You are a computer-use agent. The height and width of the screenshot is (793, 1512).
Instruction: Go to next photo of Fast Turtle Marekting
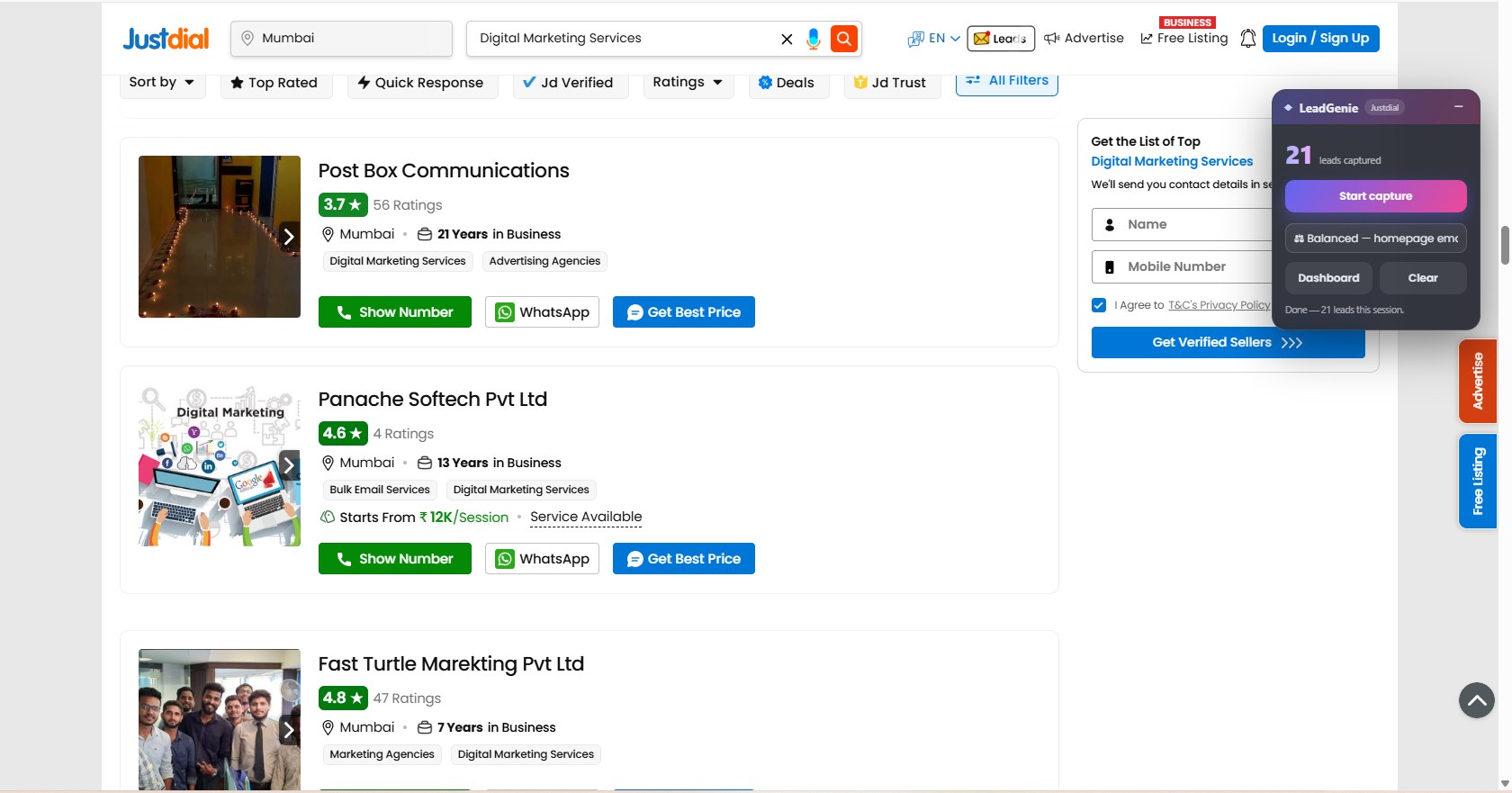click(289, 730)
